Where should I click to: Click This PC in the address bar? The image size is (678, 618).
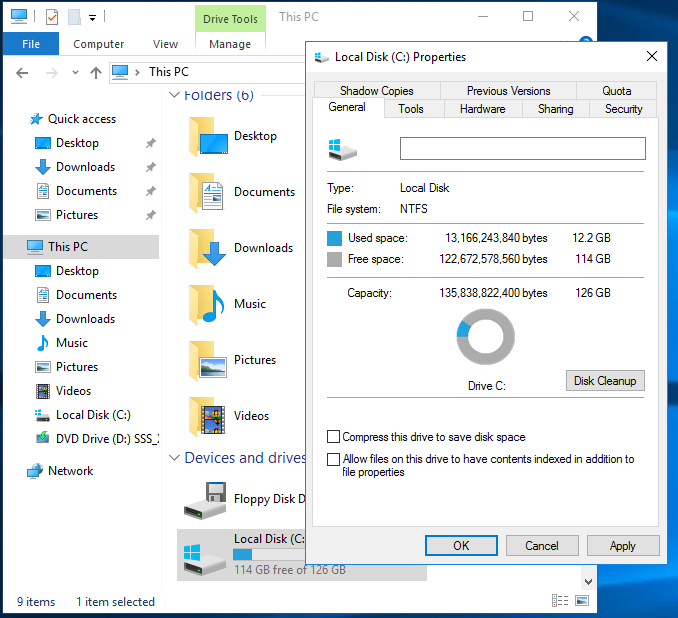point(169,72)
